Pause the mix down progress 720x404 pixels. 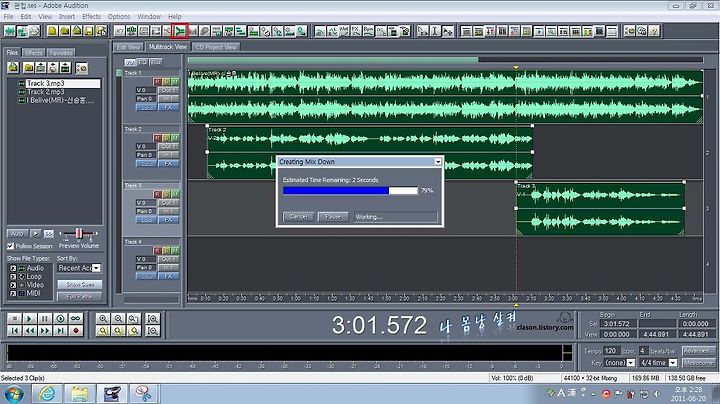tap(333, 217)
